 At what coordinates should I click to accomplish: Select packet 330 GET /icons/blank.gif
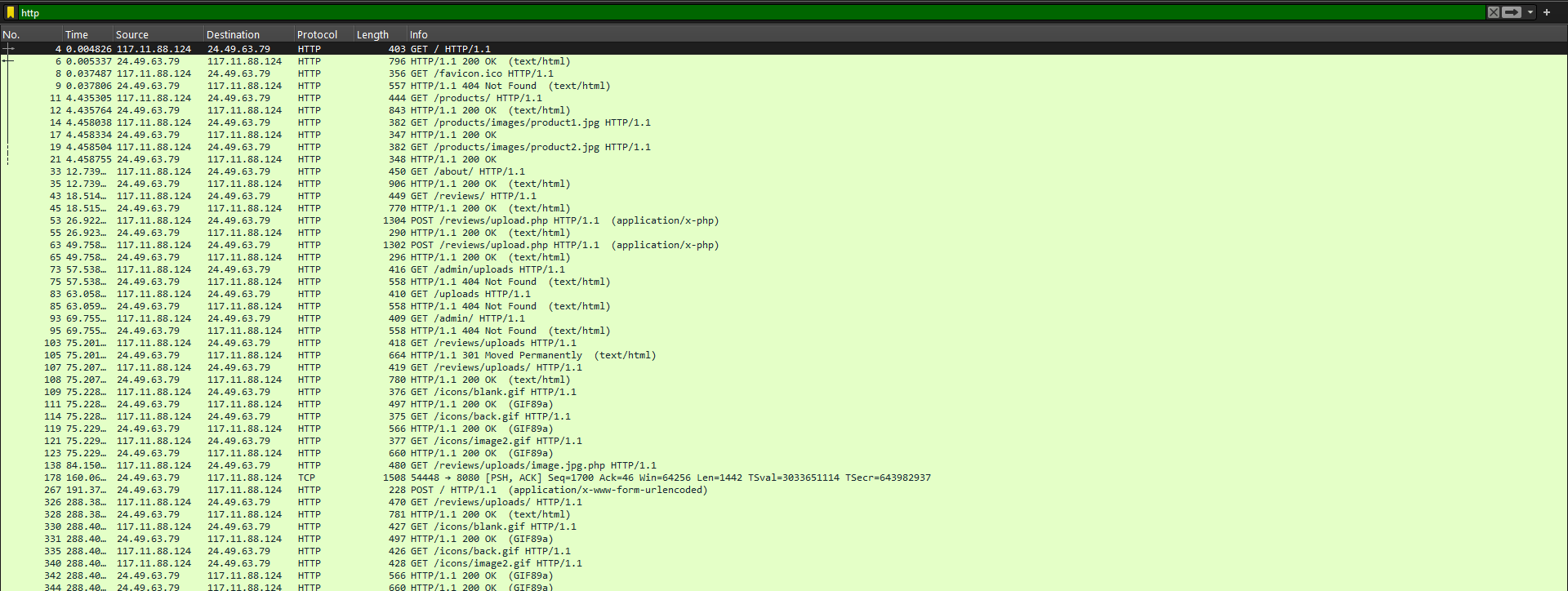tap(784, 527)
